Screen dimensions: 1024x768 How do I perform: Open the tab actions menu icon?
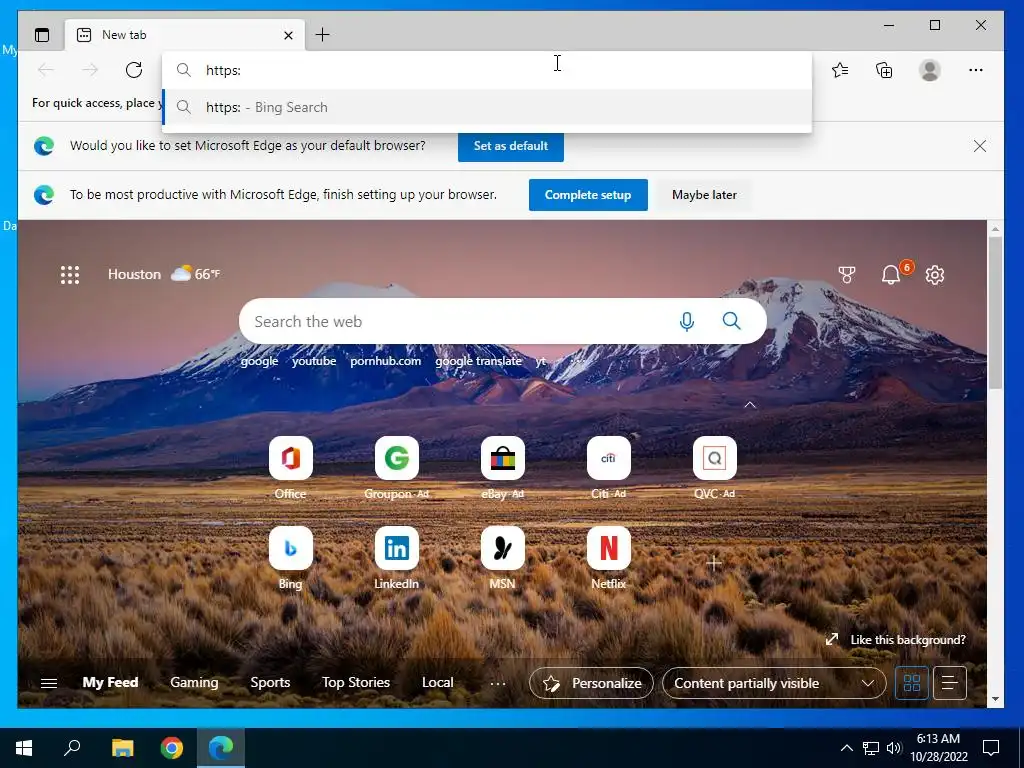click(x=42, y=35)
